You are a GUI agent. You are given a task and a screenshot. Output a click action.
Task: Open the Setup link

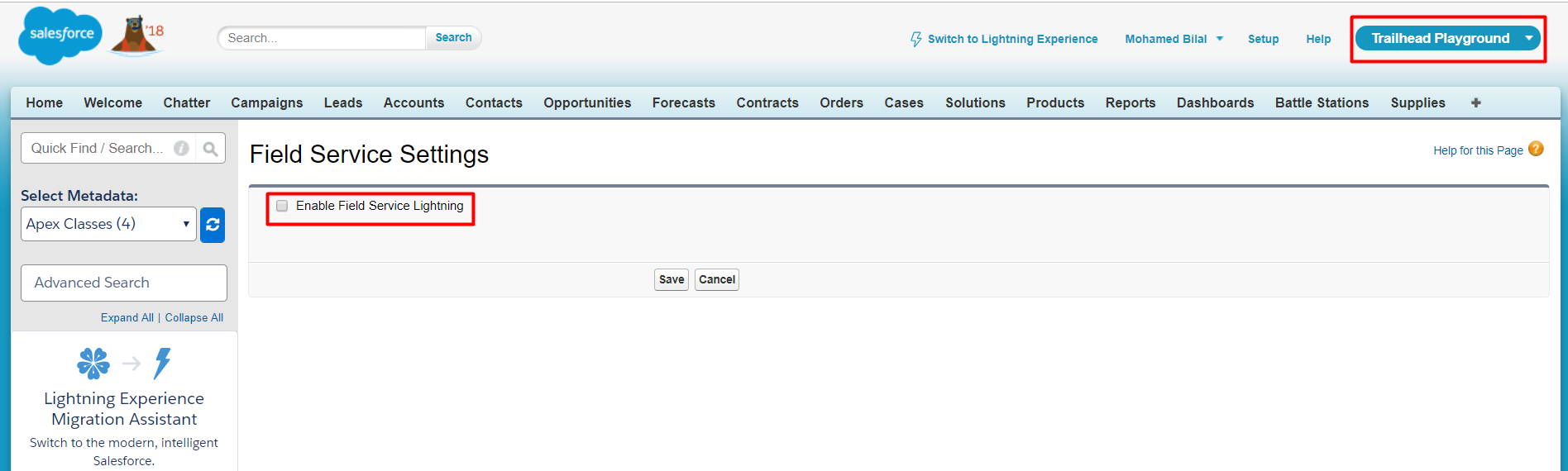tap(1264, 39)
